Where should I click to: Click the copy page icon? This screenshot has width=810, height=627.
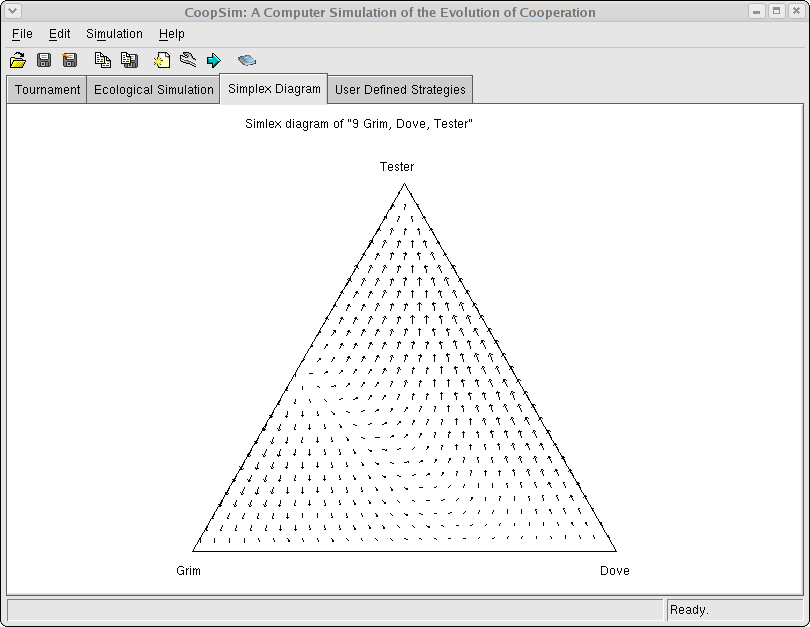102,60
